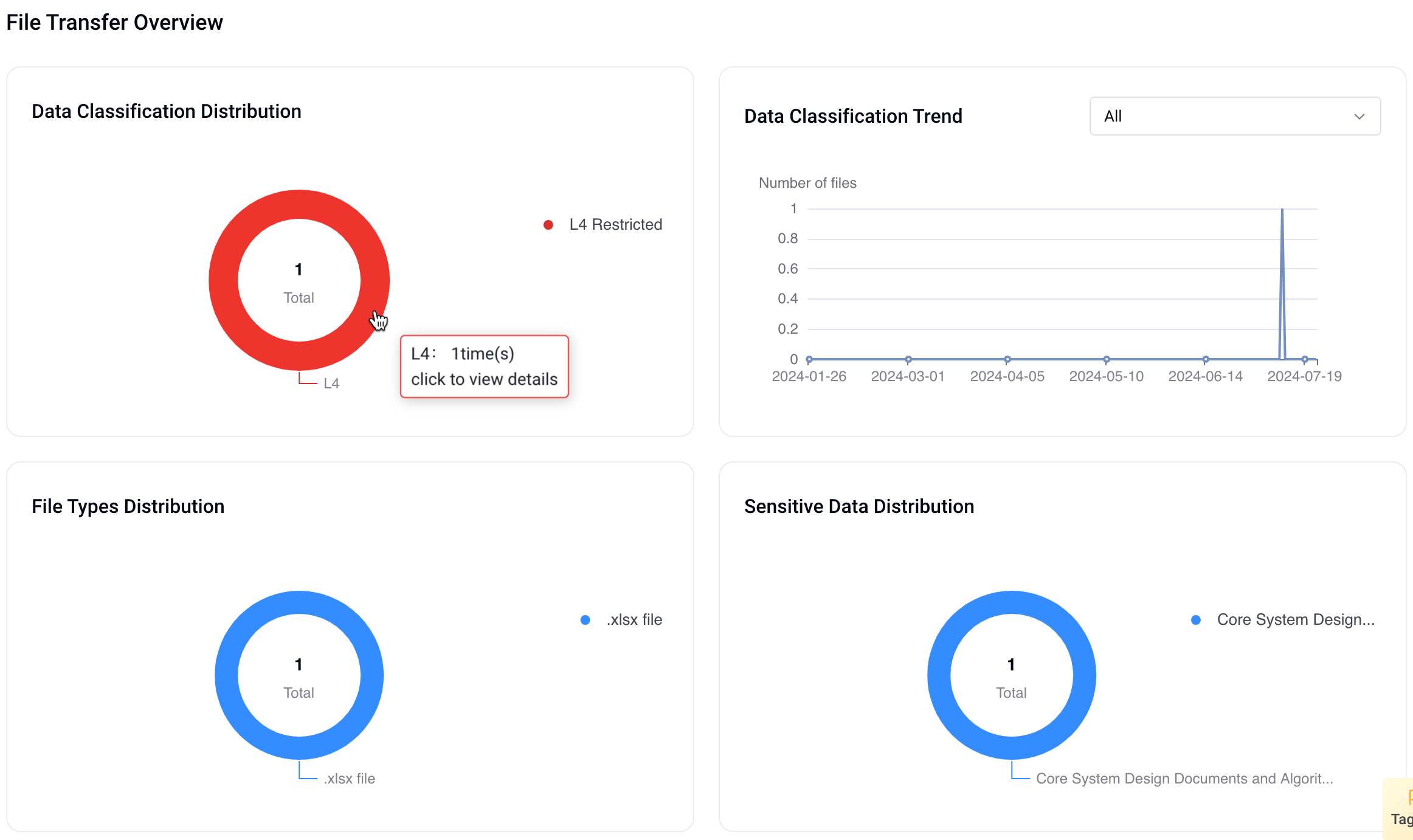Open the All classification filter dropdown
This screenshot has height=840, width=1413.
(1235, 116)
